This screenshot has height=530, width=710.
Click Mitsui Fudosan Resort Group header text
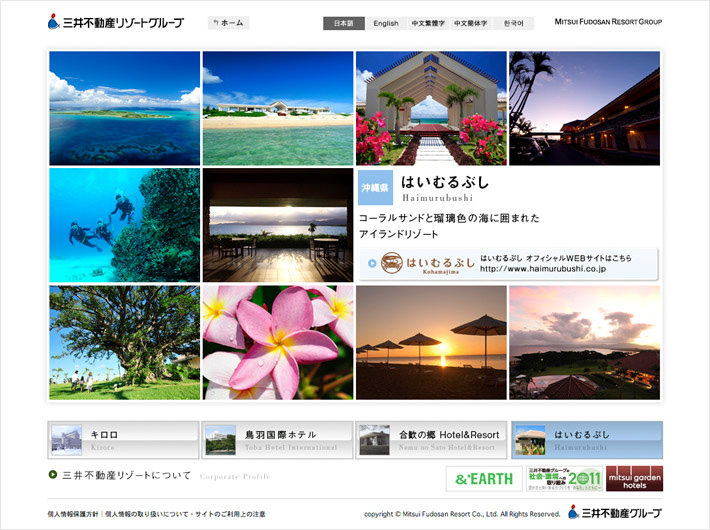[608, 22]
